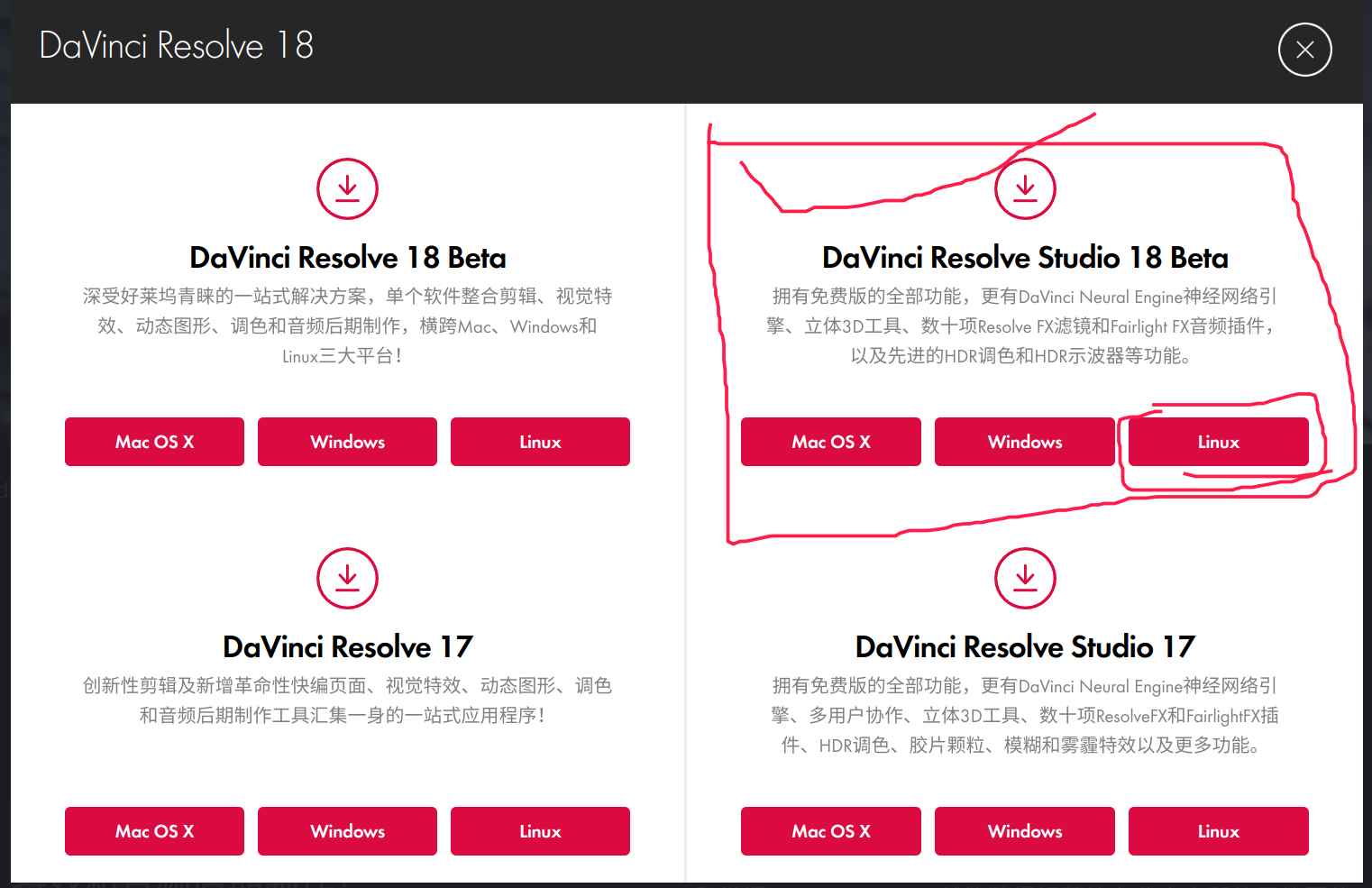The height and width of the screenshot is (888, 1372).
Task: Download DaVinci Resolve 18 Beta for Windows
Action: 347,442
